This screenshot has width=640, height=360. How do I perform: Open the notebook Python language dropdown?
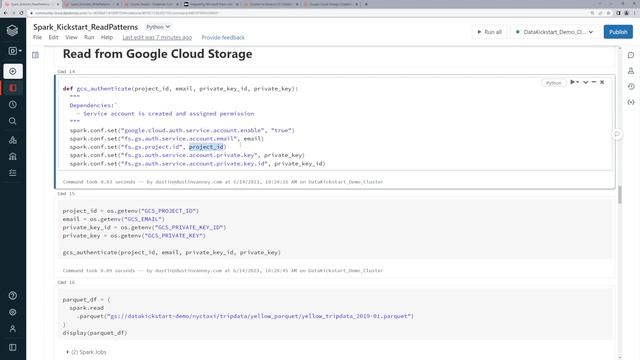[x=158, y=27]
